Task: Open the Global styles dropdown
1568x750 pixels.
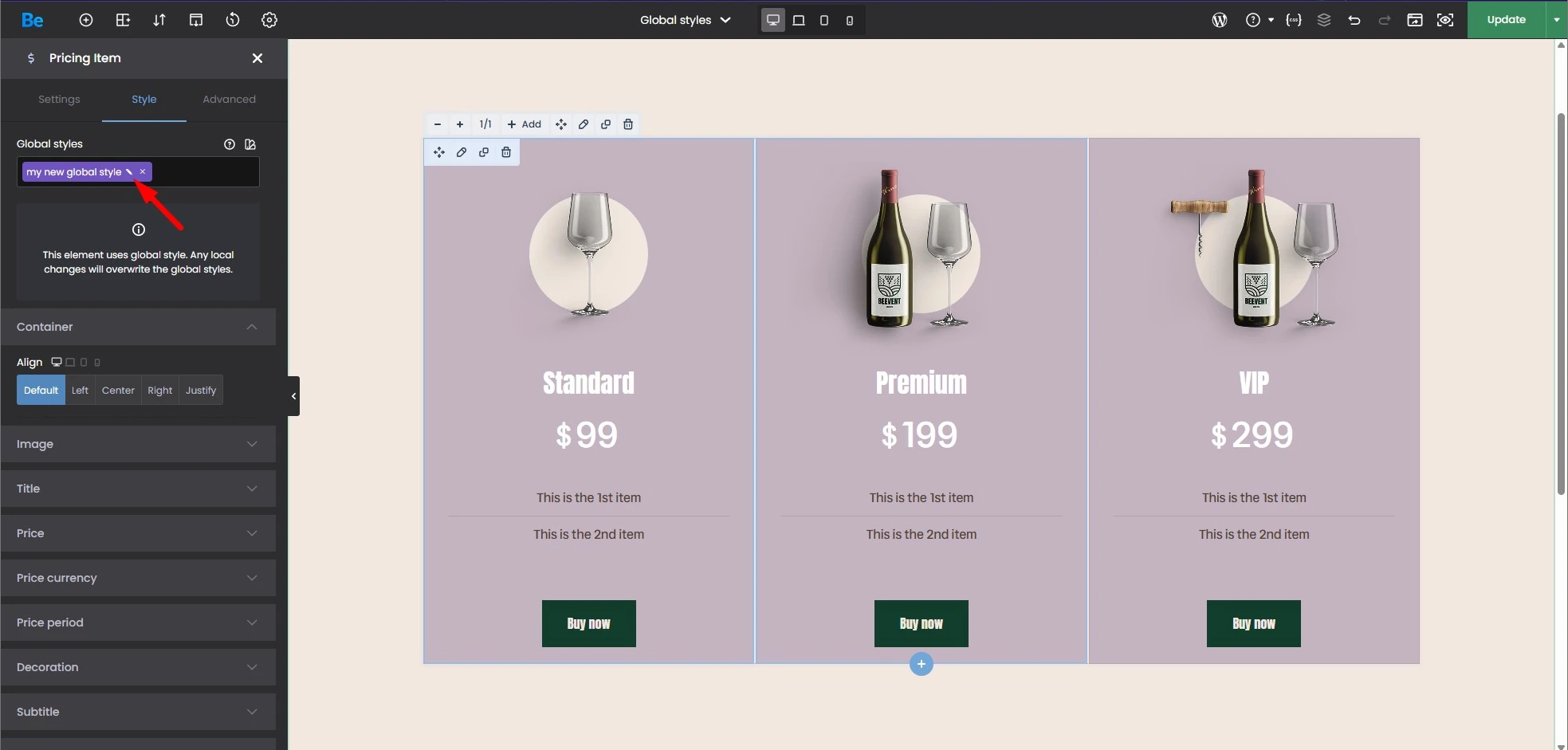Action: (686, 20)
